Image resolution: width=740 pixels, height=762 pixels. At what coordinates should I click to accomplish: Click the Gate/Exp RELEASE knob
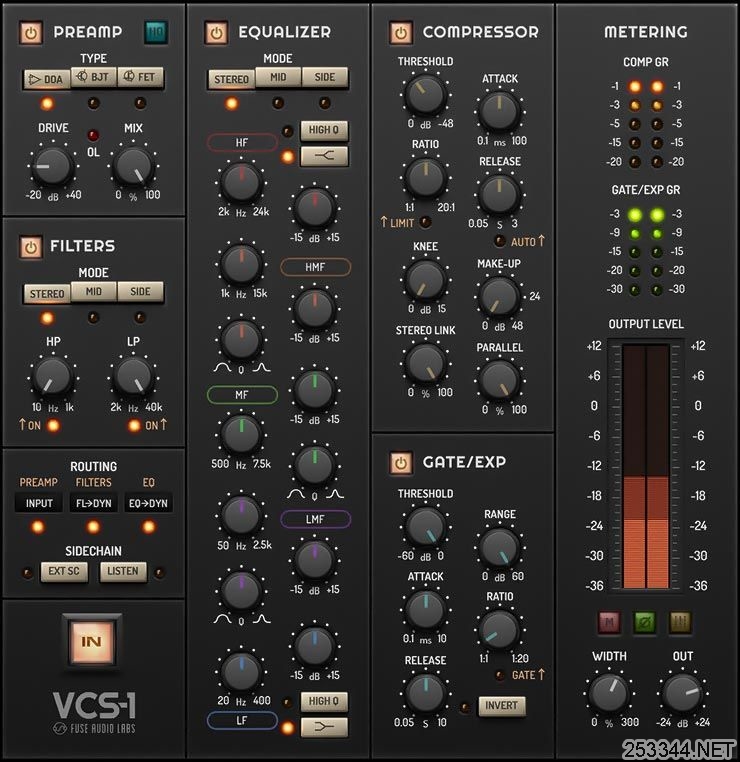coord(426,693)
